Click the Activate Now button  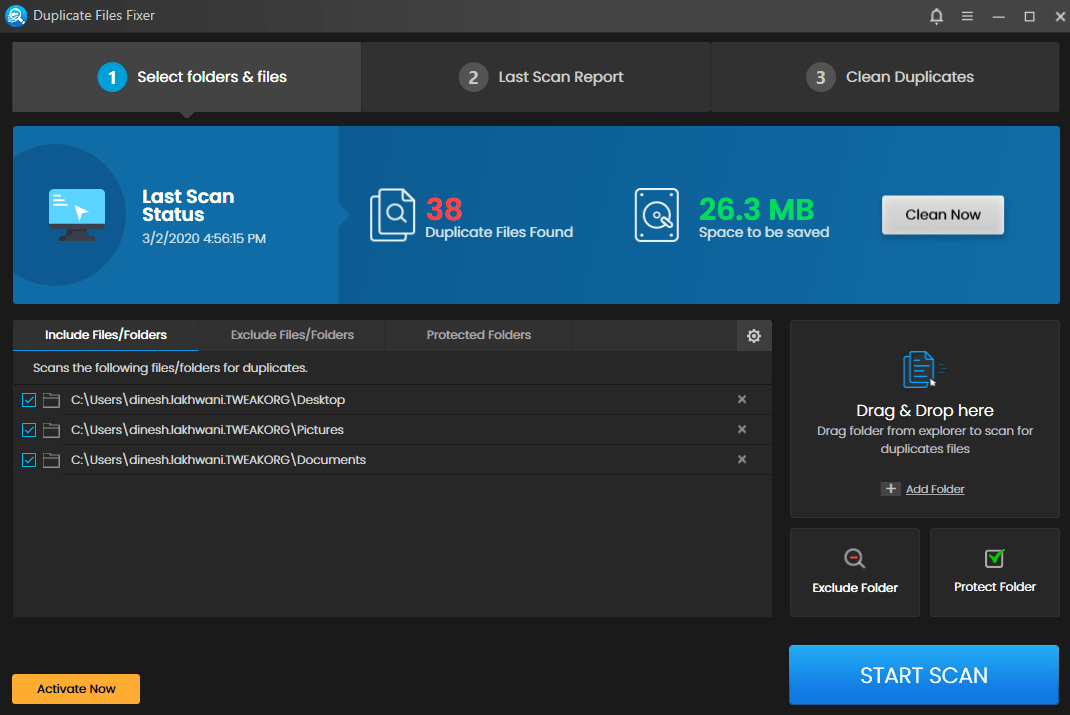(x=76, y=688)
